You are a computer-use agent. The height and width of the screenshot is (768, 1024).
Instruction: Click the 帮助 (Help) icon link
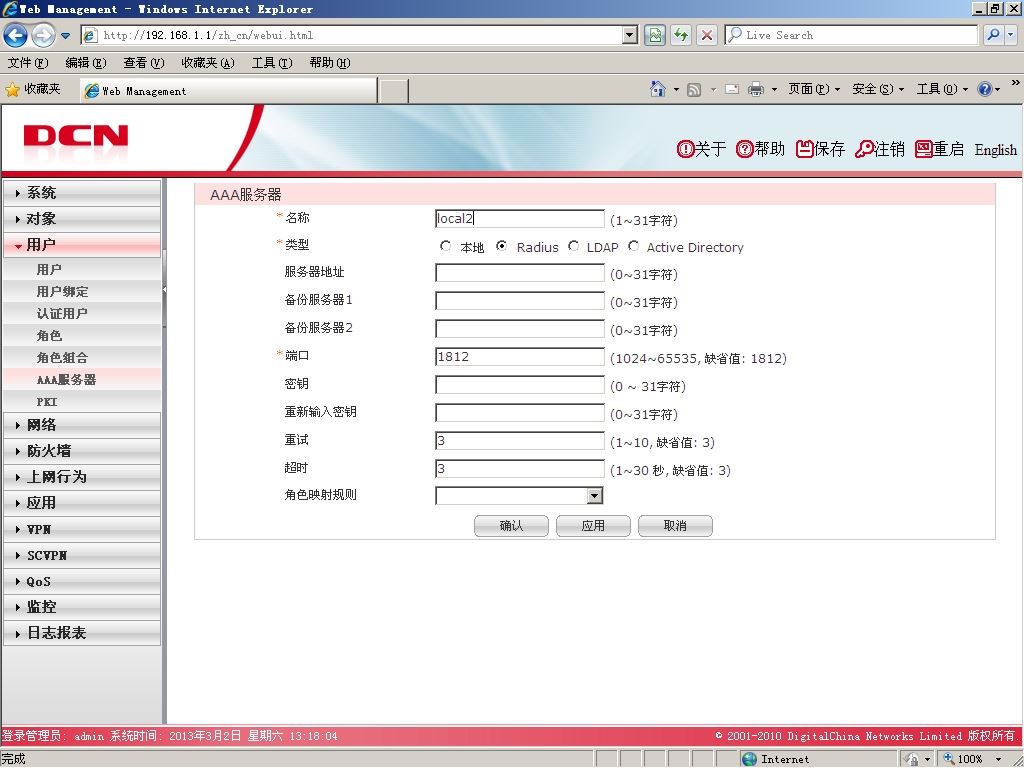tap(760, 149)
